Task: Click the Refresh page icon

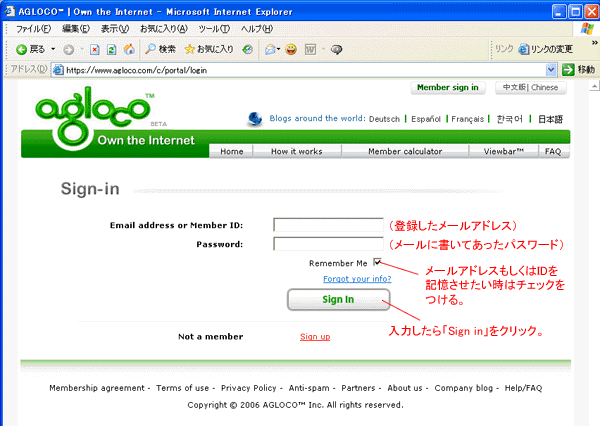Action: click(111, 49)
